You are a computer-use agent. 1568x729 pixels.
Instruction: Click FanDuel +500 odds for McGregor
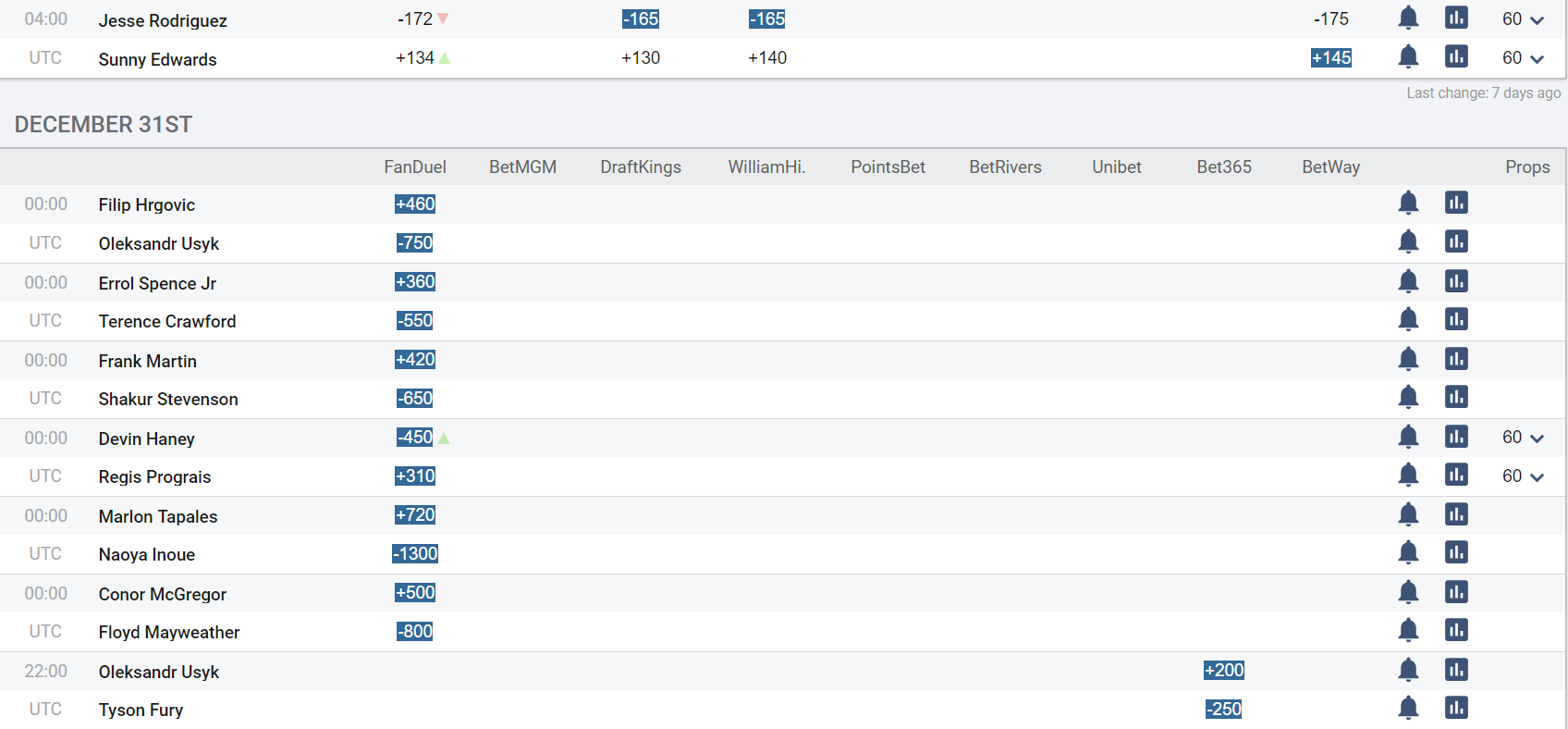click(x=415, y=592)
